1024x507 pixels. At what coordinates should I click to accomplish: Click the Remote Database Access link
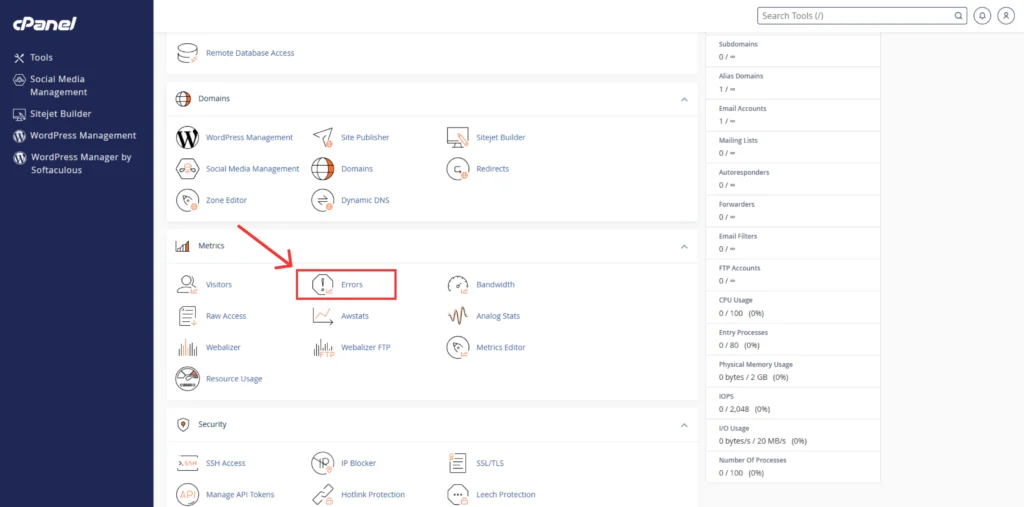click(x=250, y=53)
